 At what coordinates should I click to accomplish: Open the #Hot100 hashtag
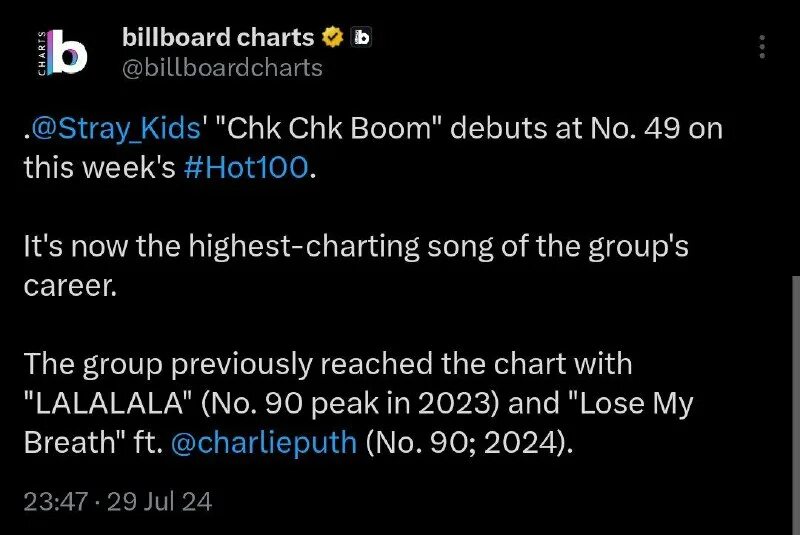point(246,167)
